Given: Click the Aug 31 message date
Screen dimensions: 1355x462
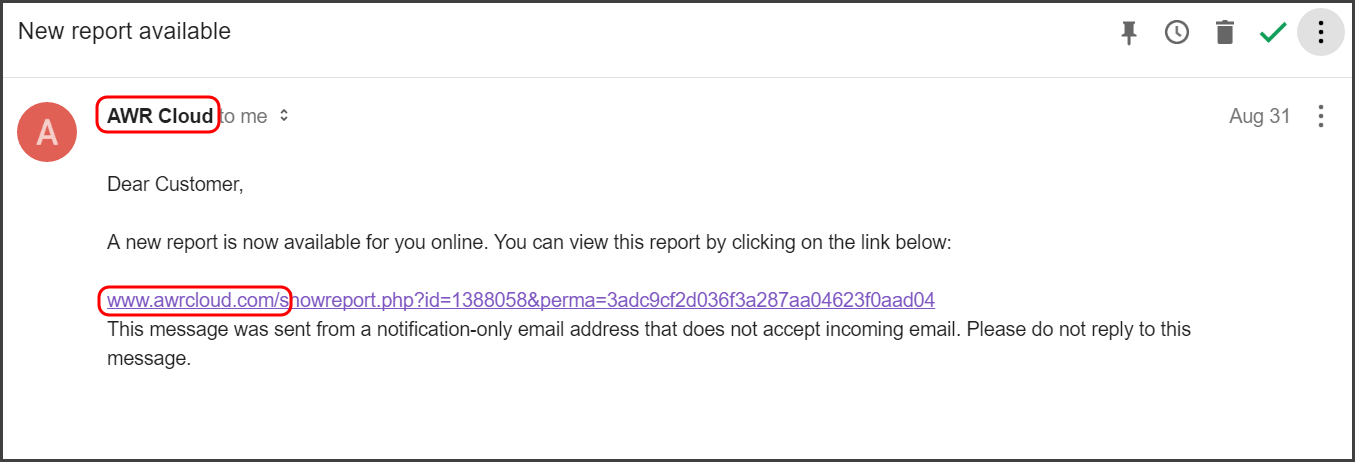Looking at the screenshot, I should [x=1260, y=116].
